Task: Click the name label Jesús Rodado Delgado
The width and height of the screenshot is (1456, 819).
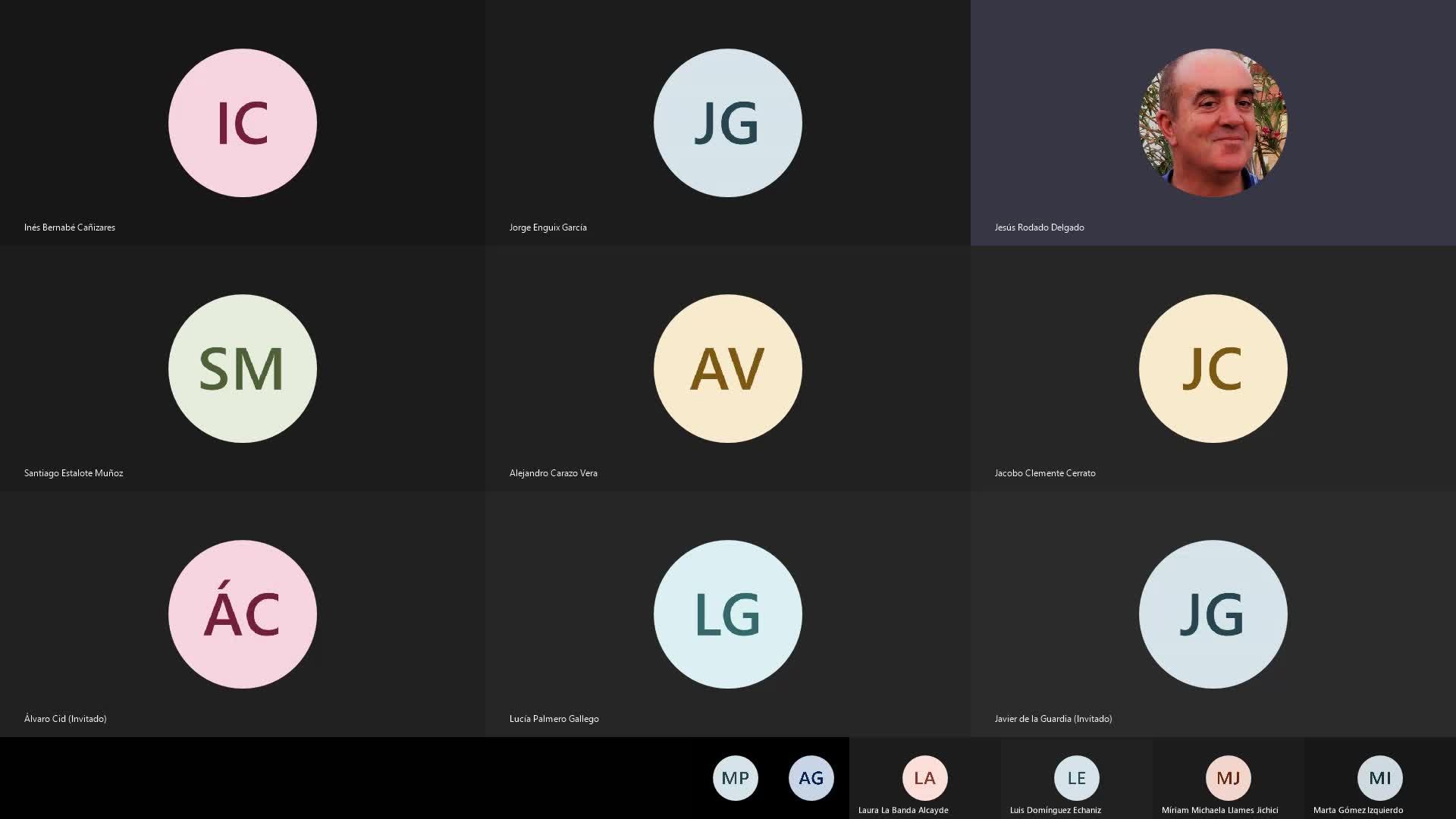Action: tap(1039, 227)
